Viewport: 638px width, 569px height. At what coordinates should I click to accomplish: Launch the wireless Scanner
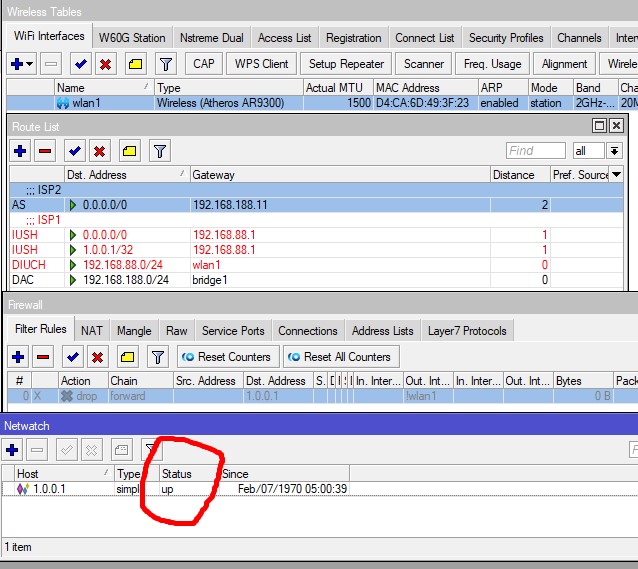coord(424,64)
